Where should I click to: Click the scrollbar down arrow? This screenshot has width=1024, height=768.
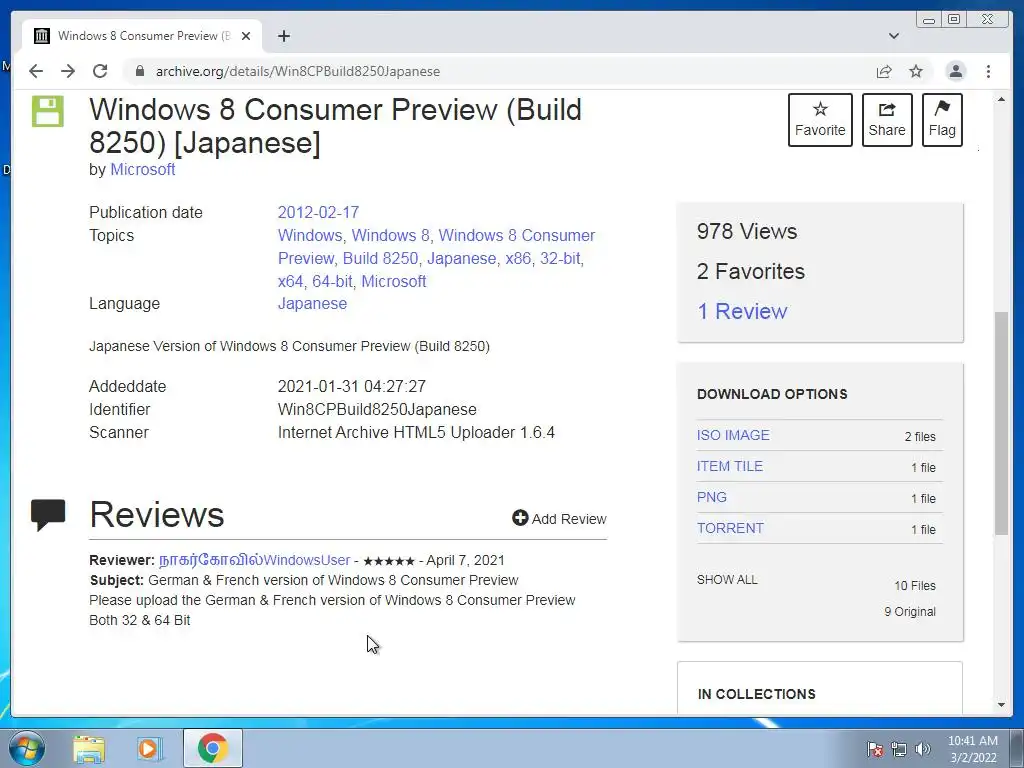pyautogui.click(x=1001, y=705)
